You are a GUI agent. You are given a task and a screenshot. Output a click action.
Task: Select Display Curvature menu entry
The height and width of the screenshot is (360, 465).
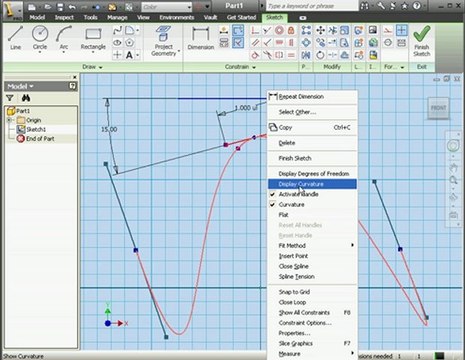pyautogui.click(x=312, y=184)
